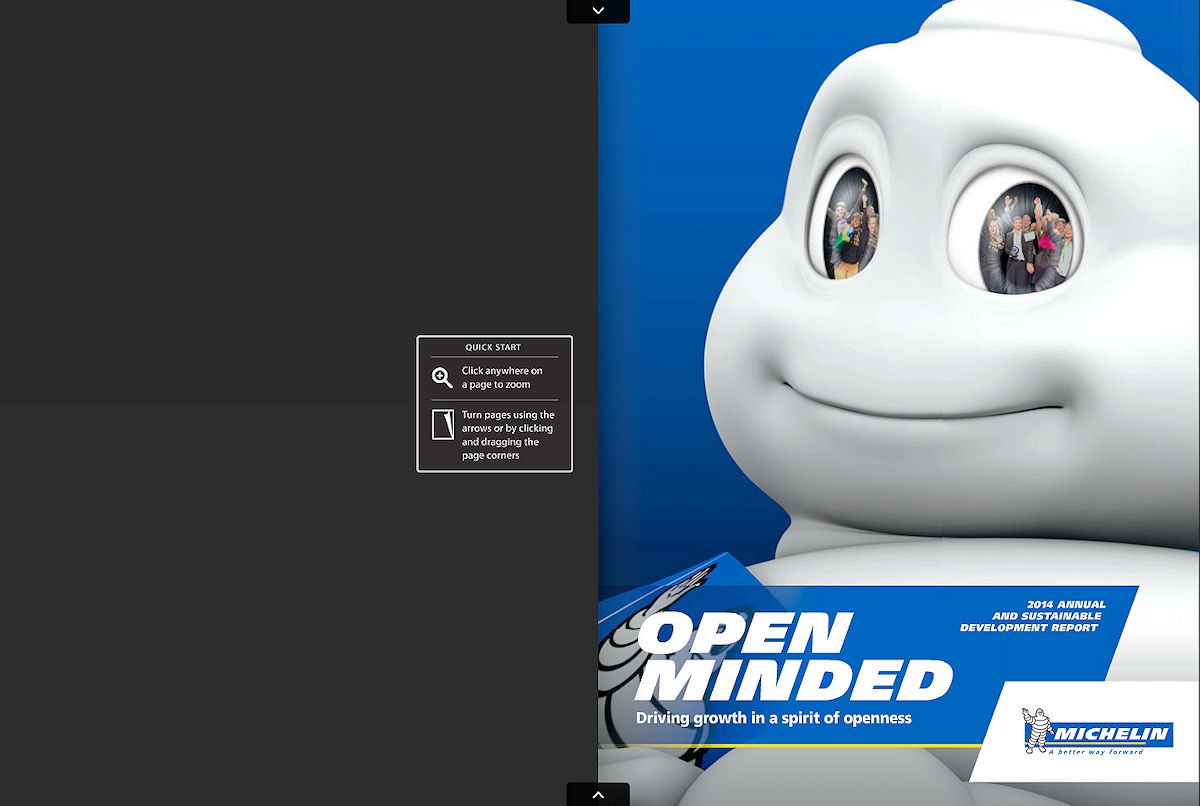The width and height of the screenshot is (1200, 806).
Task: Click the Michelin logo on the cover
Action: tap(1095, 732)
